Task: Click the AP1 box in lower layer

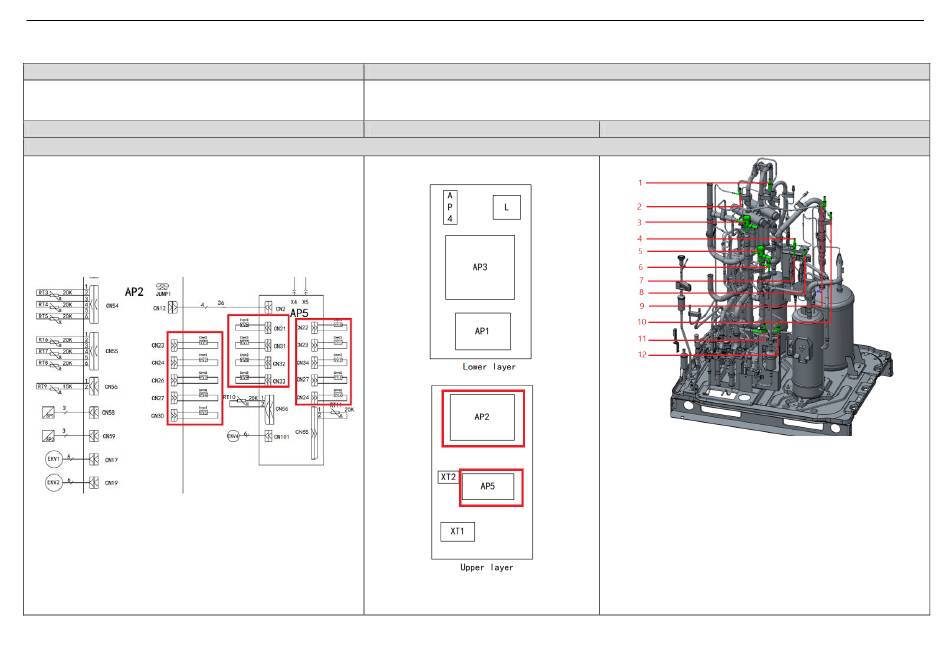Action: pyautogui.click(x=482, y=331)
